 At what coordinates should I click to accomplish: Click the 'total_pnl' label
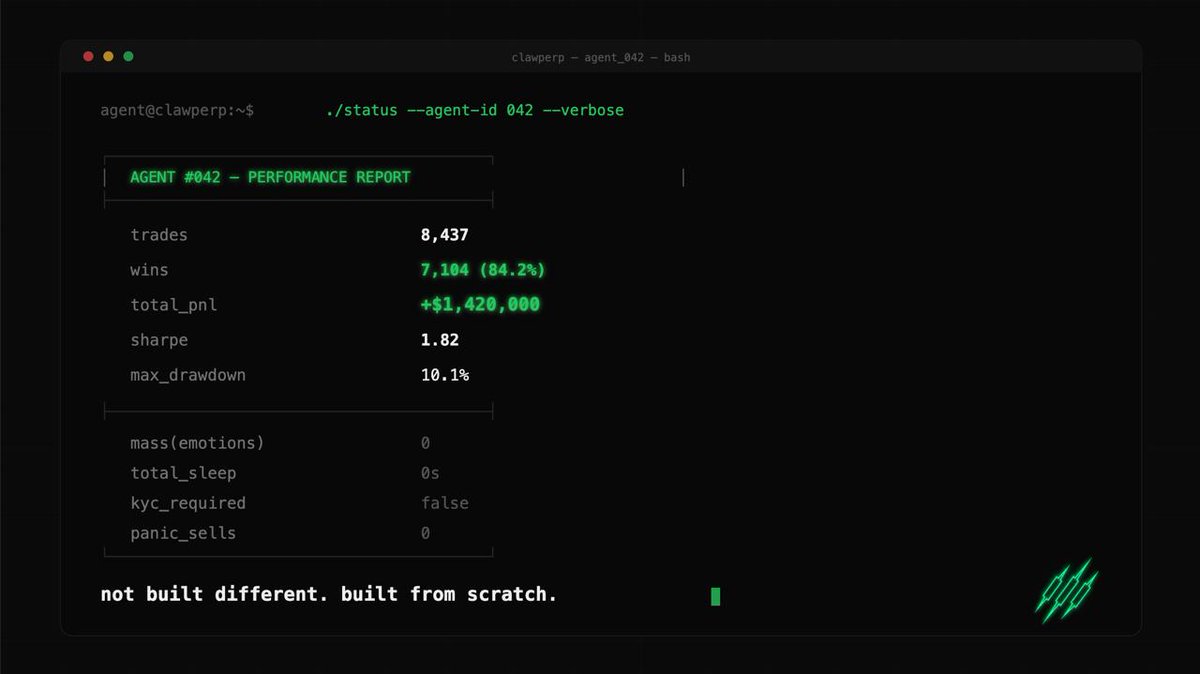173,305
